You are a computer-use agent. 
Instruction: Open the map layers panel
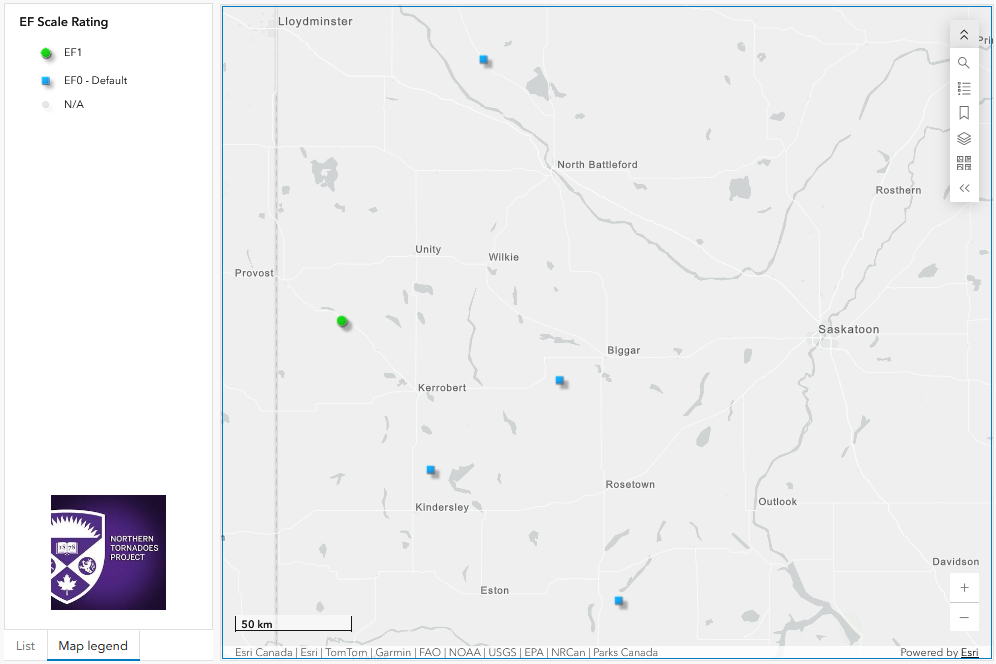tap(964, 139)
